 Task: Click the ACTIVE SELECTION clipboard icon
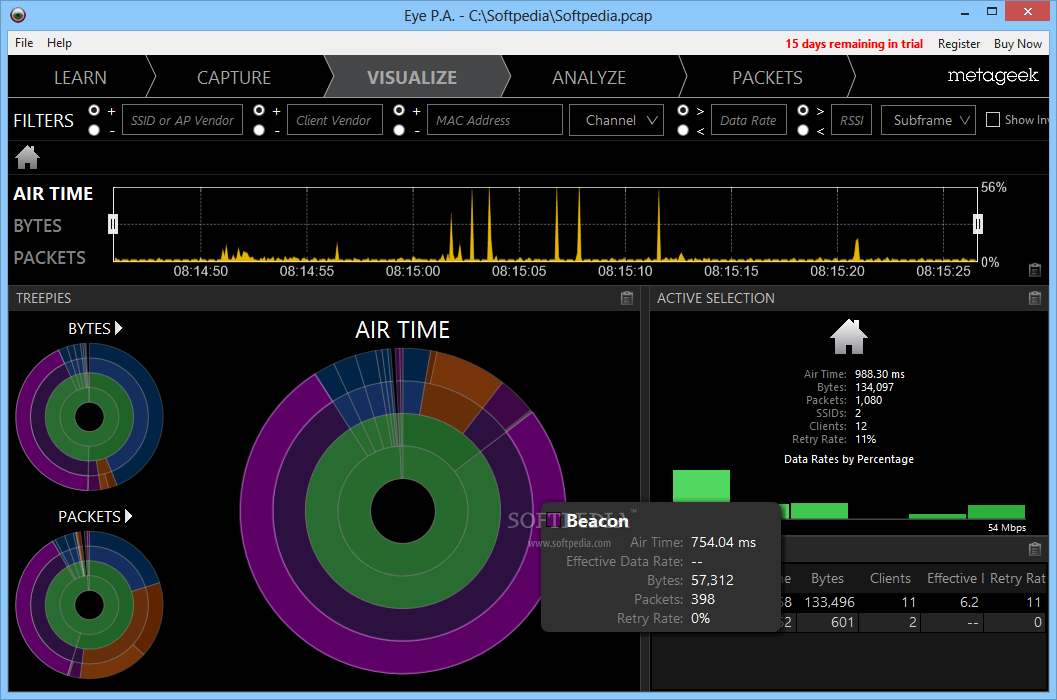point(1035,298)
